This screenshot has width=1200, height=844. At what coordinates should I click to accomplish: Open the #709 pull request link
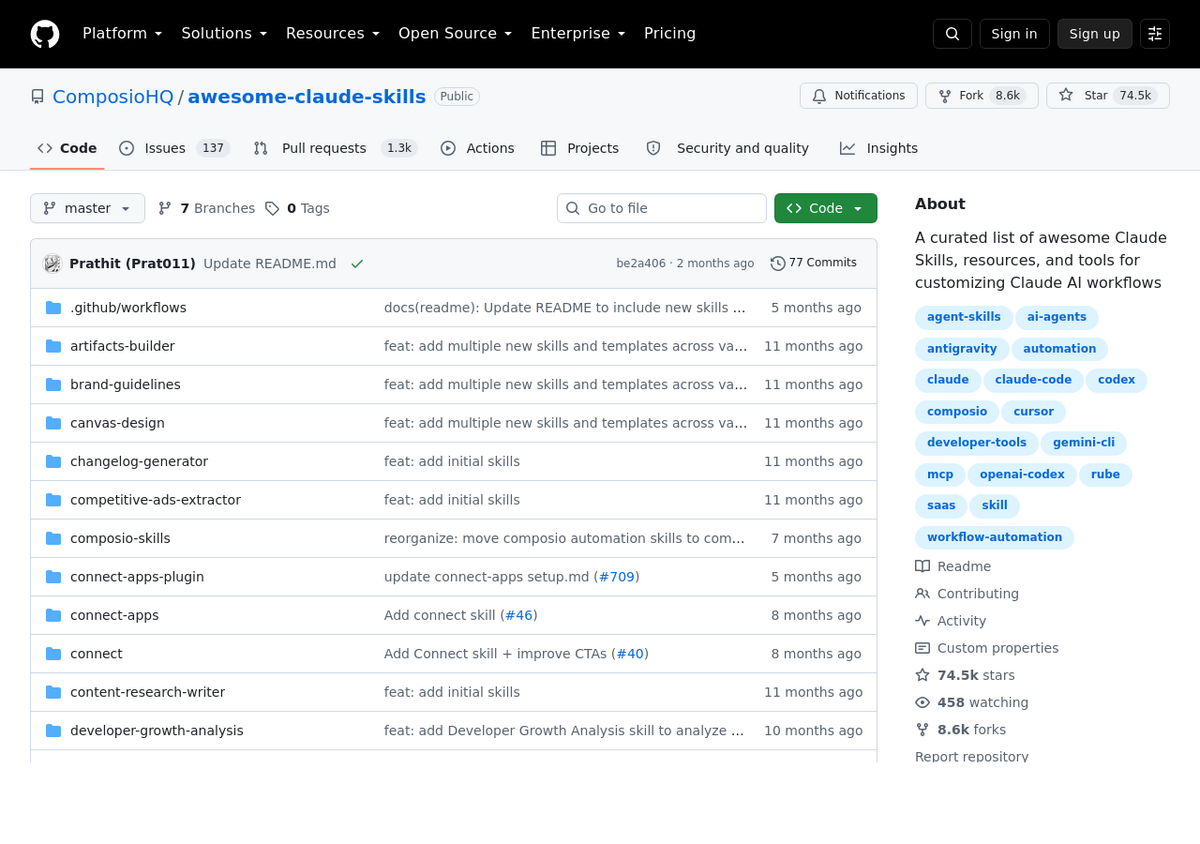coord(616,577)
